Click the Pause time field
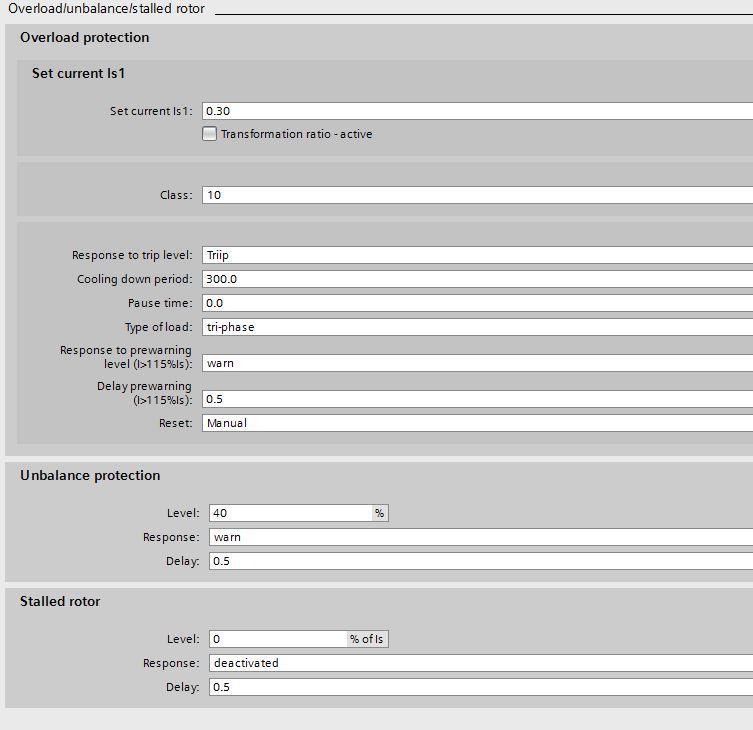This screenshot has height=730, width=753. coord(477,303)
